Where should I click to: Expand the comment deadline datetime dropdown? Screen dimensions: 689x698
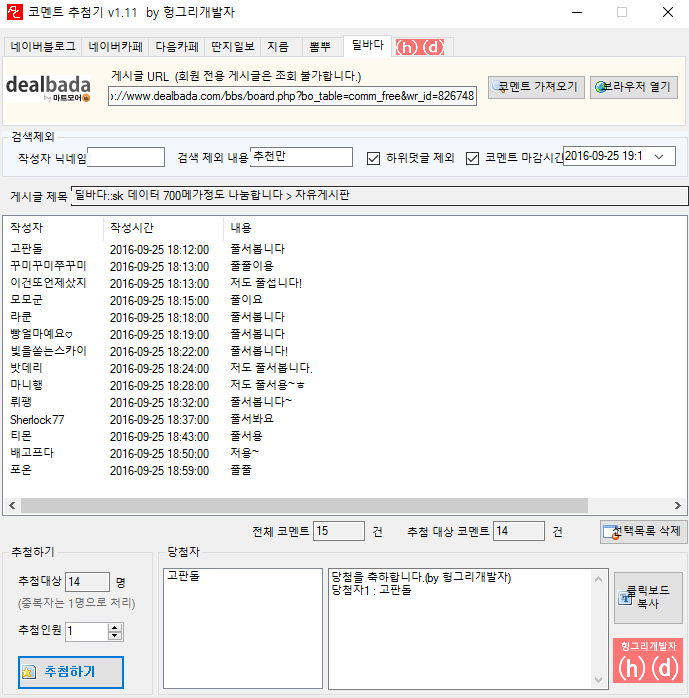click(666, 157)
